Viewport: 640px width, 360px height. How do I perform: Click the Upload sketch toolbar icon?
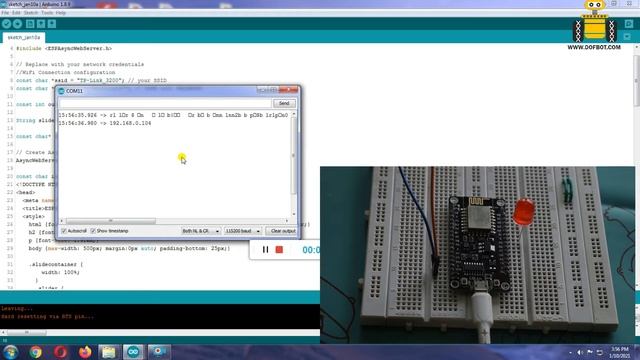pos(17,24)
